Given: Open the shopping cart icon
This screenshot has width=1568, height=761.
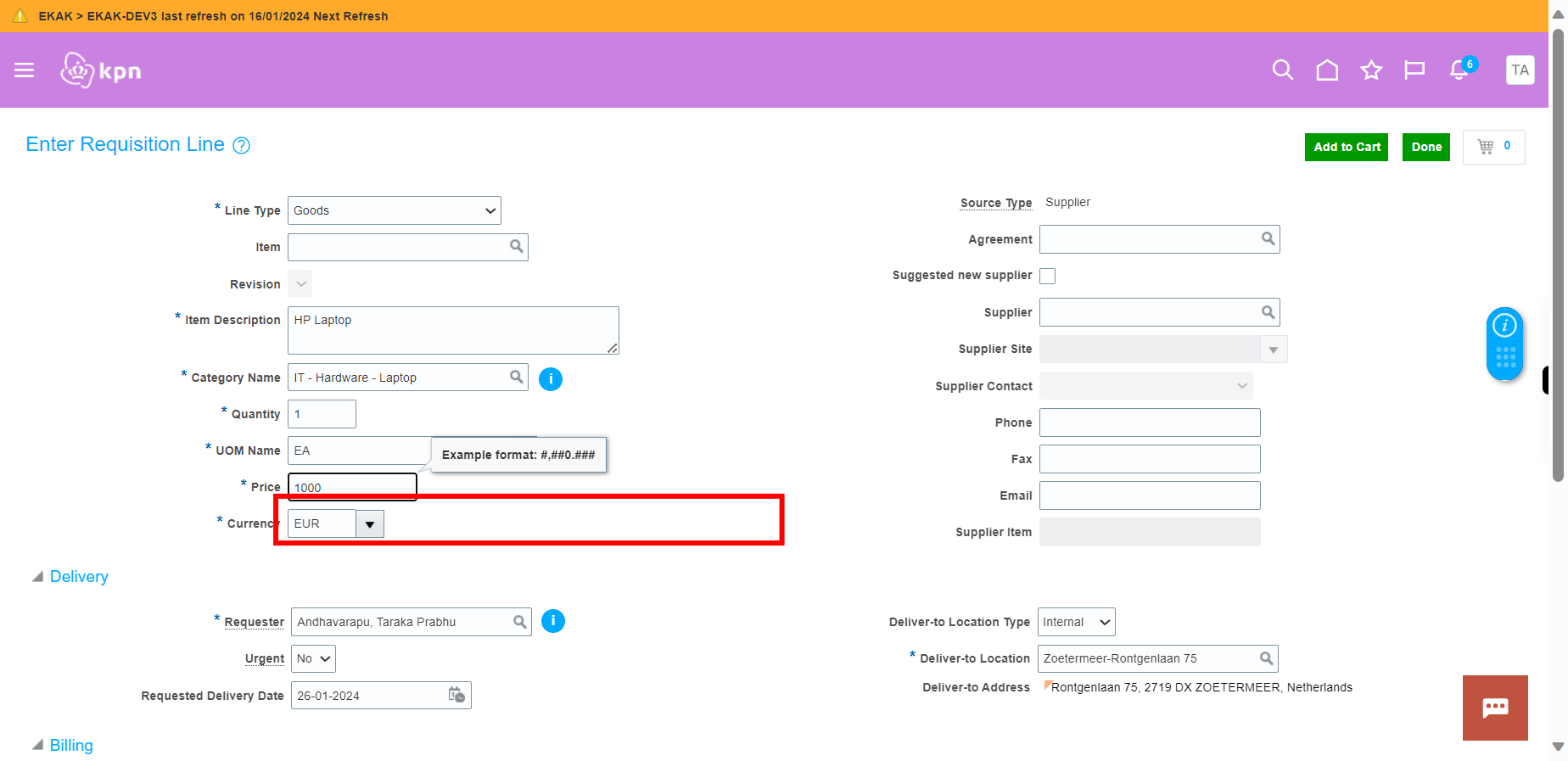Looking at the screenshot, I should (1486, 147).
